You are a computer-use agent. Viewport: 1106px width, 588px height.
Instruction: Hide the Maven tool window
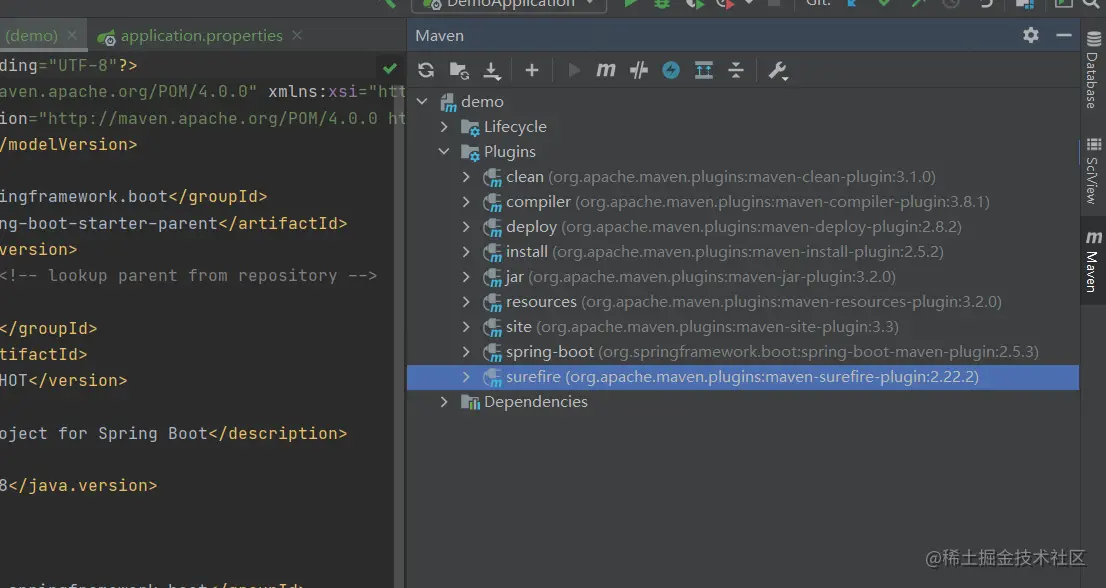tap(1064, 35)
